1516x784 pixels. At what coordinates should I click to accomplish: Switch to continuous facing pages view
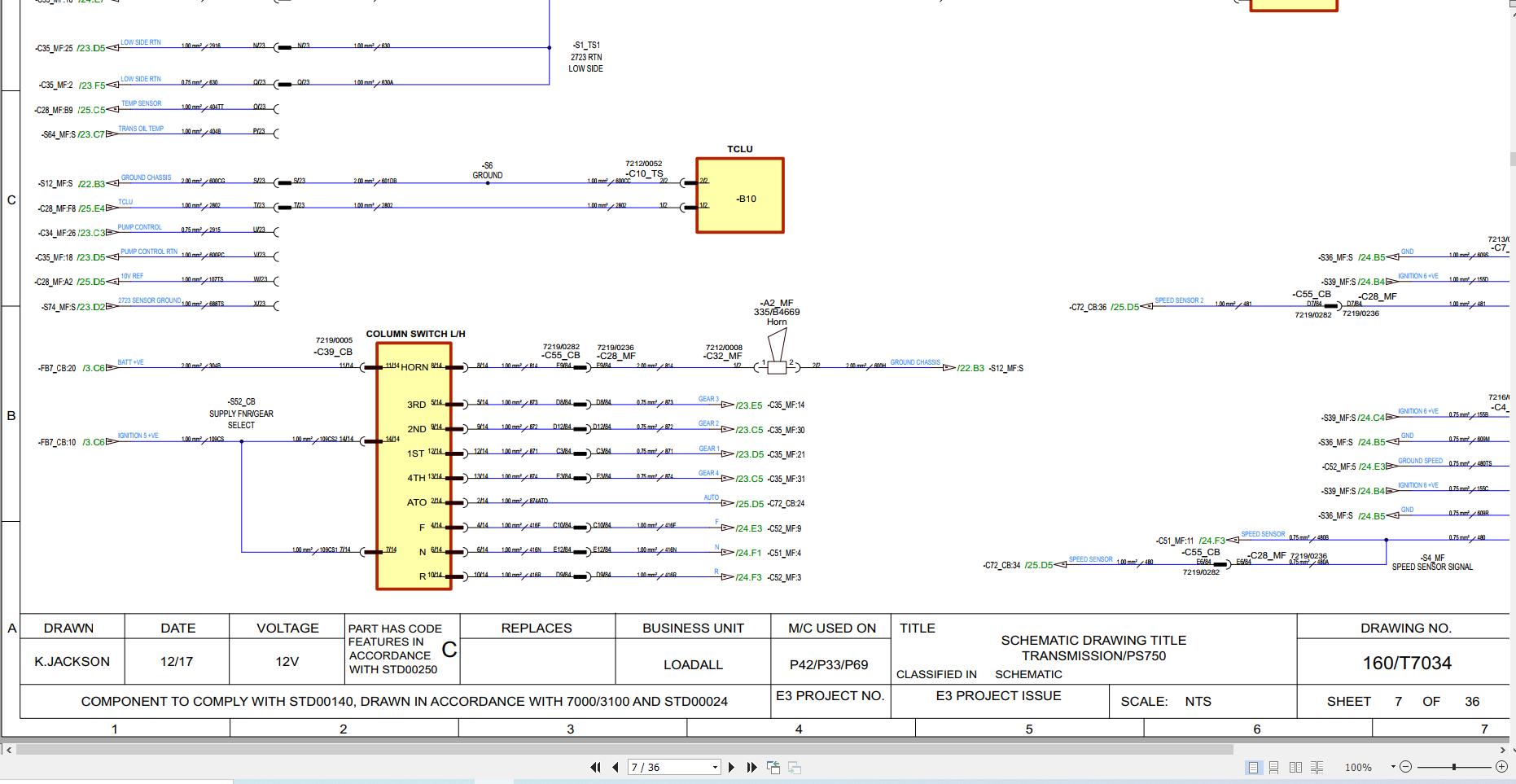click(1317, 767)
